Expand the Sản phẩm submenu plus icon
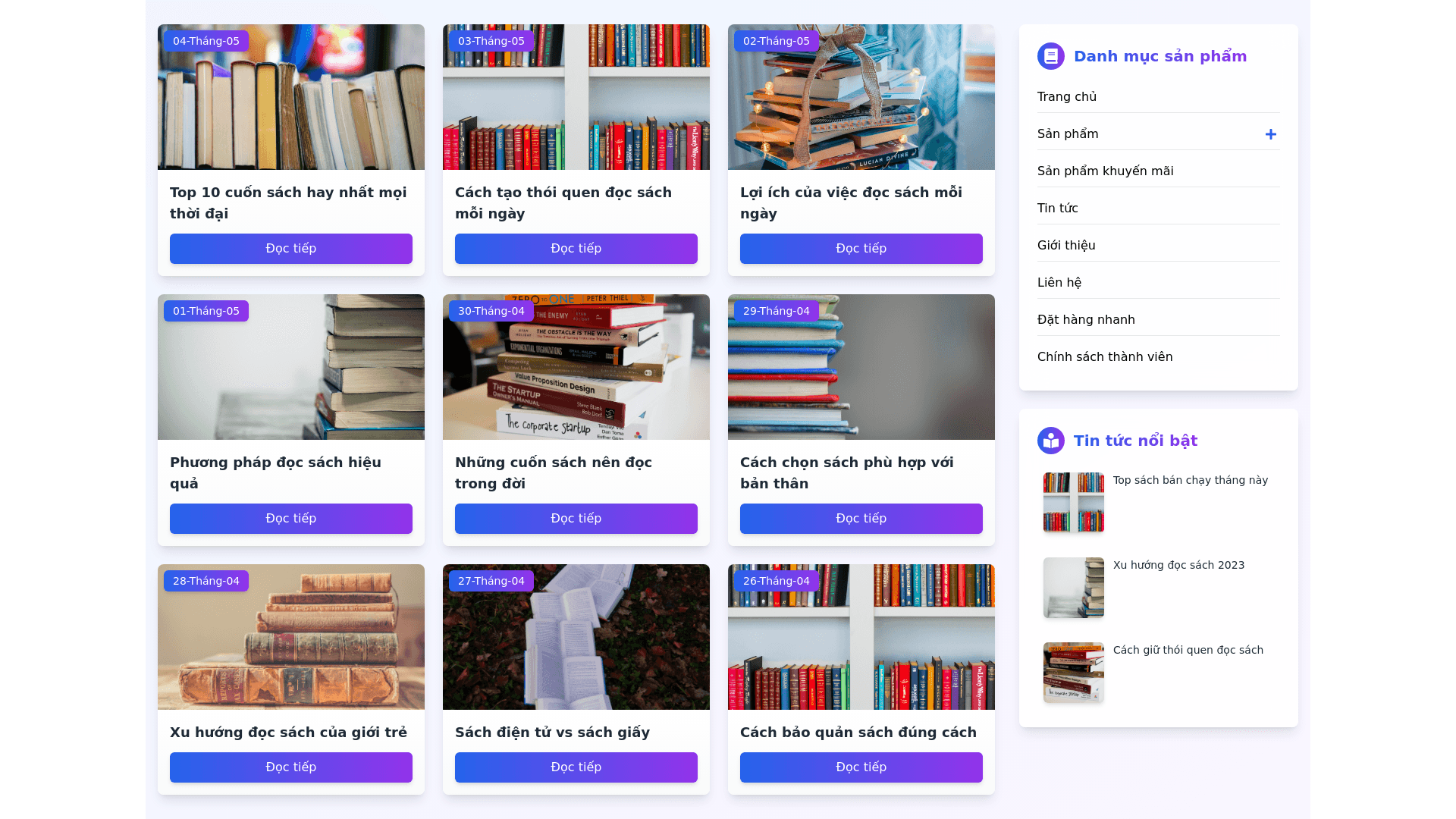The width and height of the screenshot is (1456, 819). coord(1271,134)
